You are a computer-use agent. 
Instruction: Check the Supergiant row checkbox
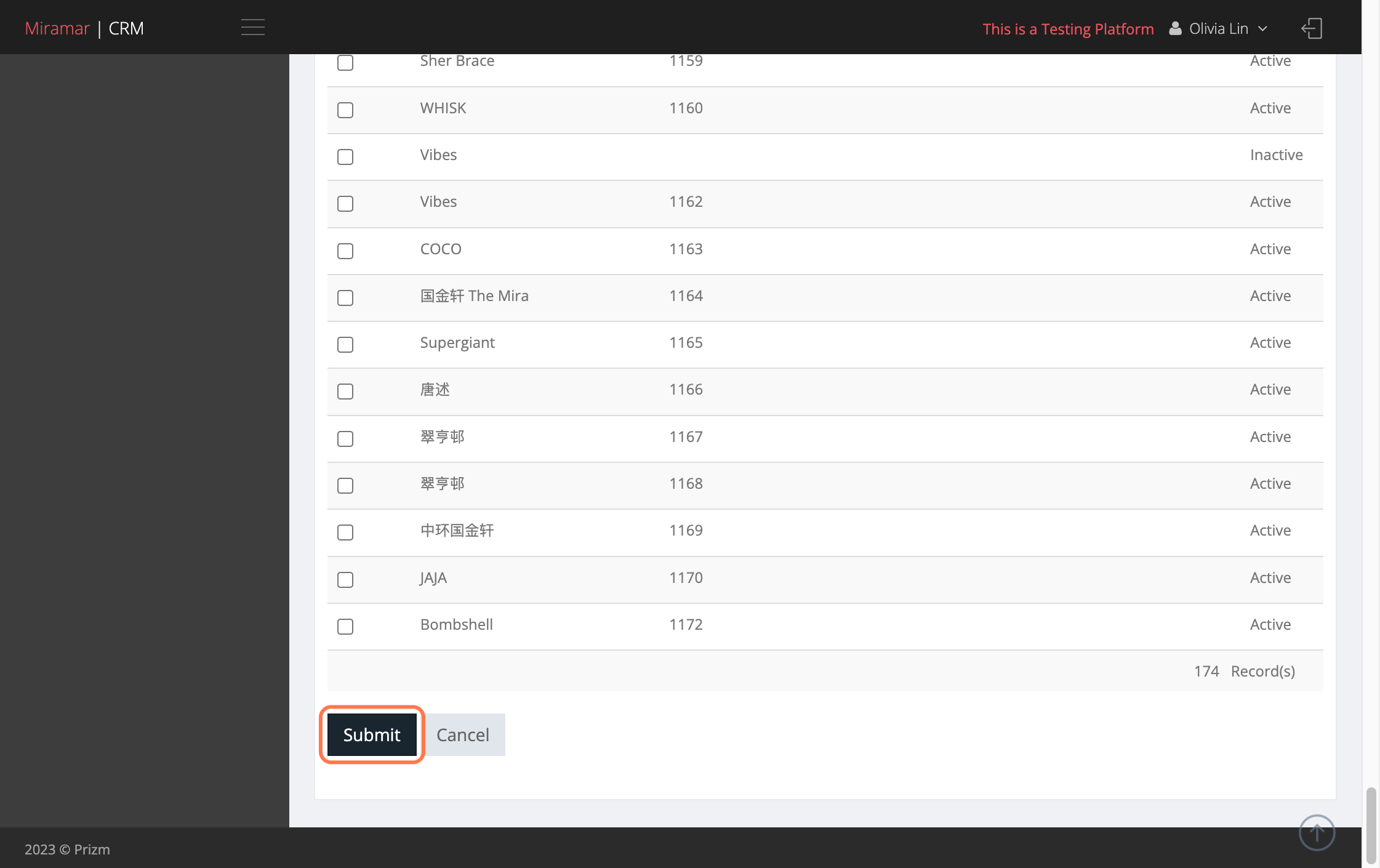(x=345, y=345)
